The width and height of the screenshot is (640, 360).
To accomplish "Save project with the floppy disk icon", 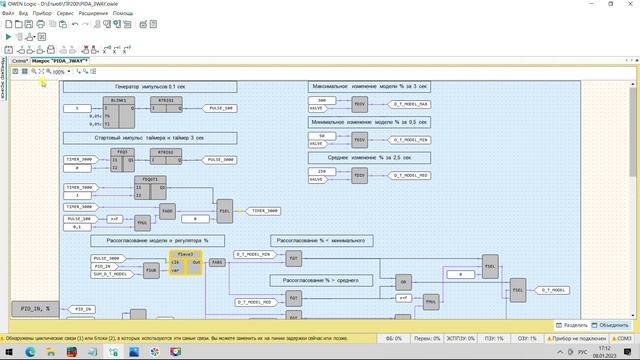I will (29, 24).
